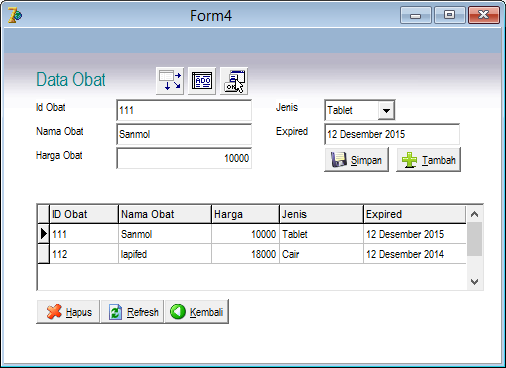Select the 10000 cell in the grid

pyautogui.click(x=245, y=234)
